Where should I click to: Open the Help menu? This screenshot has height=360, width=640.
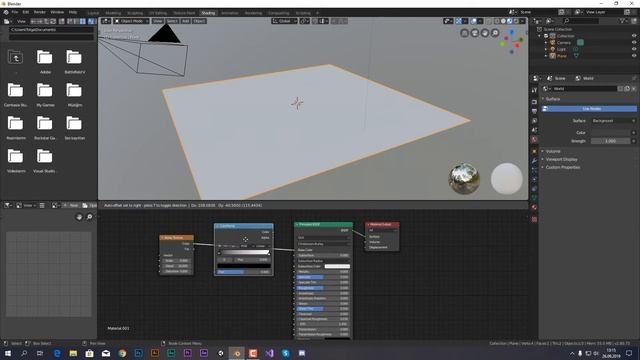pos(73,12)
